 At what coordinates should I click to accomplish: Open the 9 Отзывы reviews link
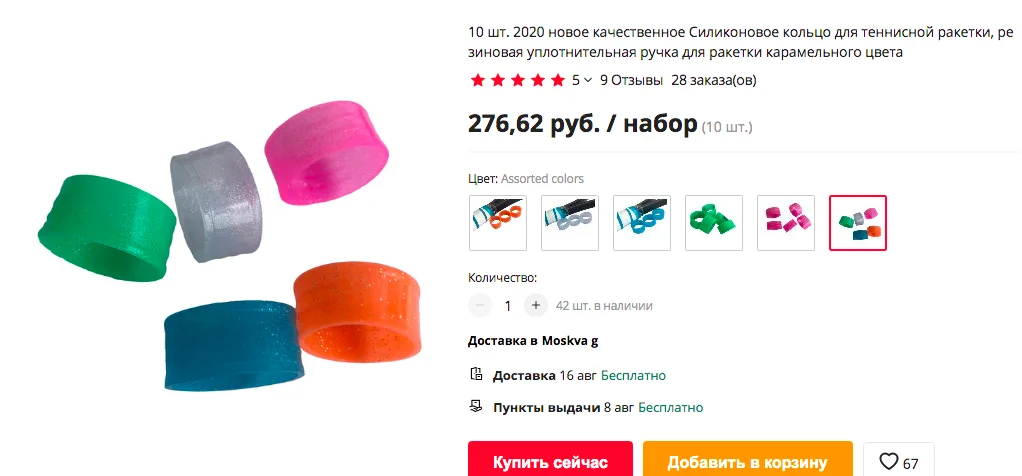631,81
